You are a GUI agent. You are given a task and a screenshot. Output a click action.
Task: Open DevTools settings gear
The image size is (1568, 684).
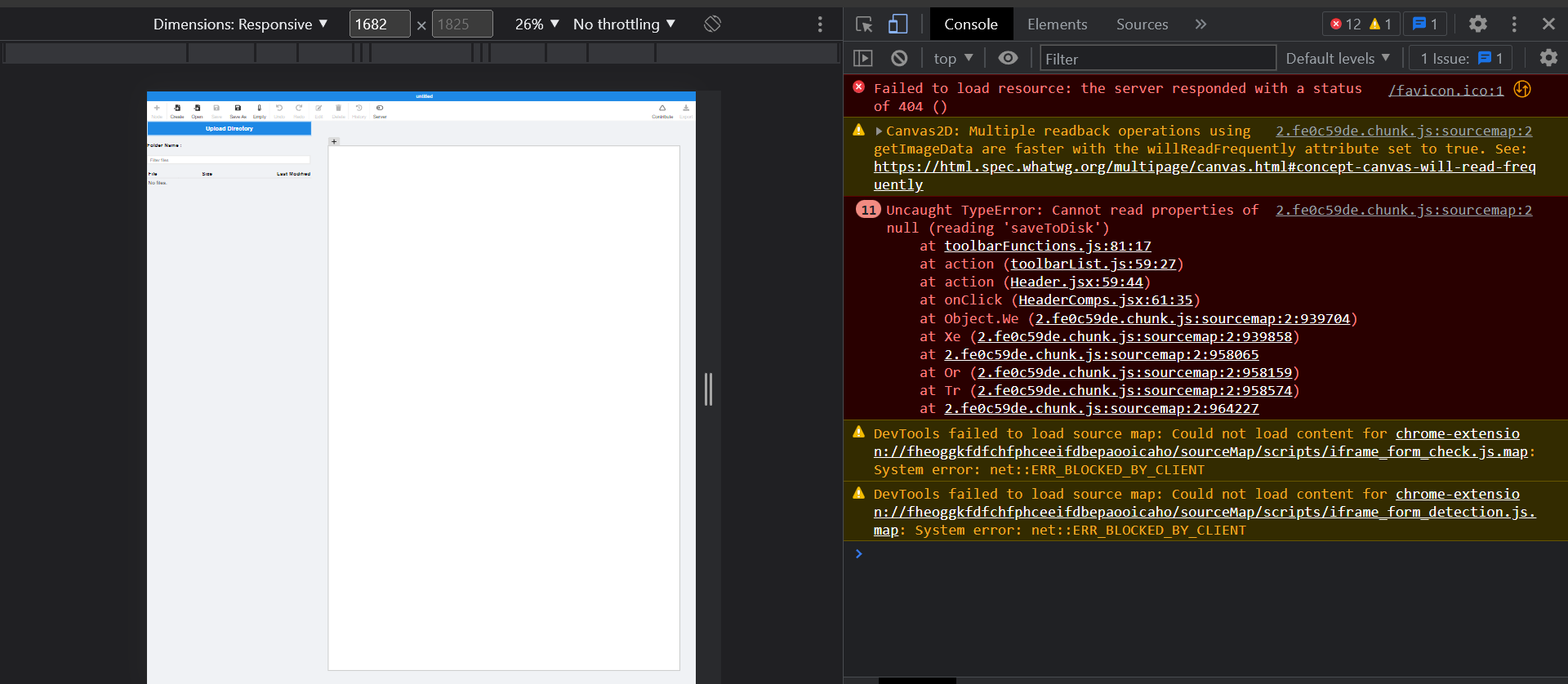(1478, 24)
